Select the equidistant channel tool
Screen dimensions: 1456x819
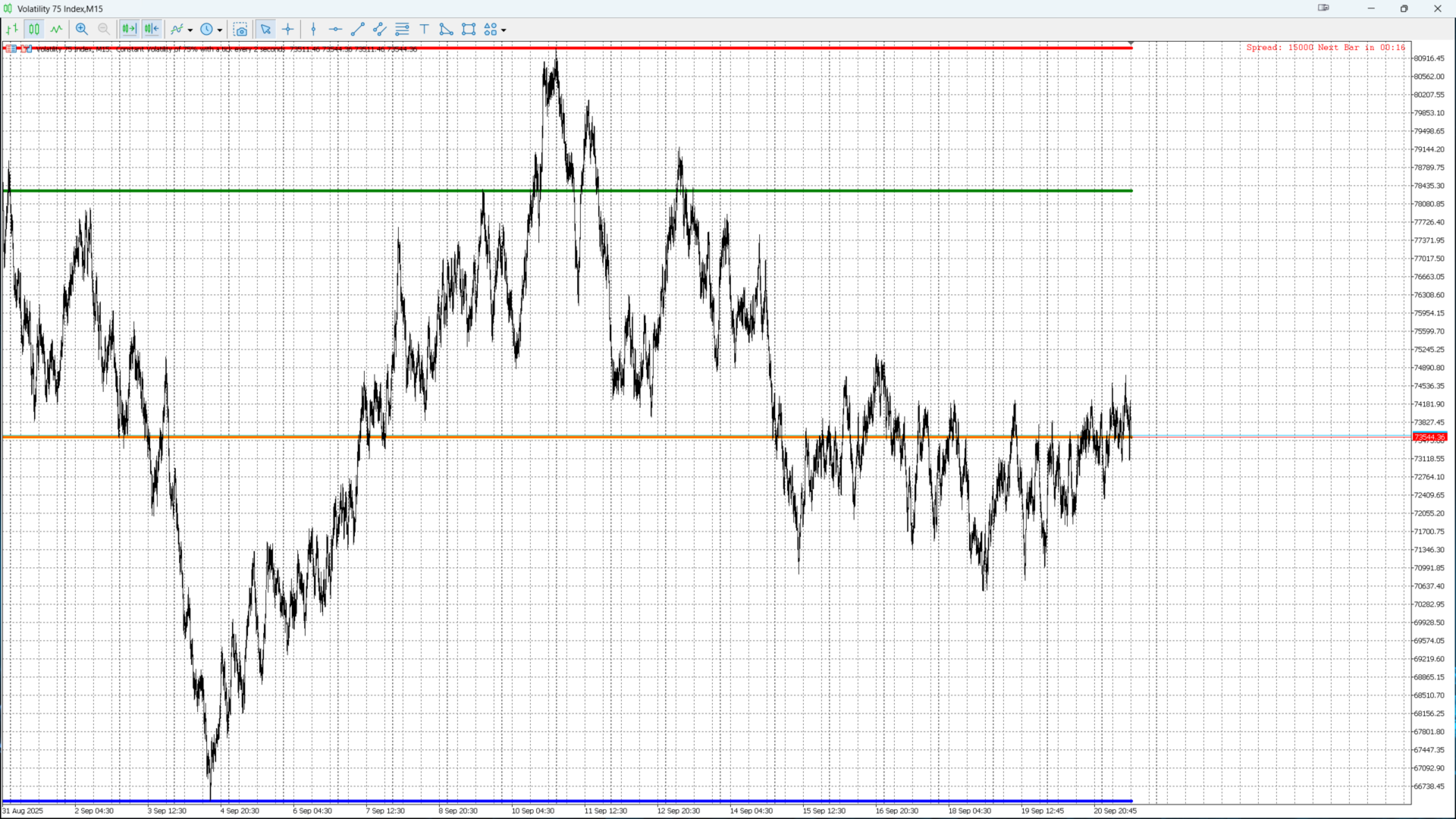(380, 30)
